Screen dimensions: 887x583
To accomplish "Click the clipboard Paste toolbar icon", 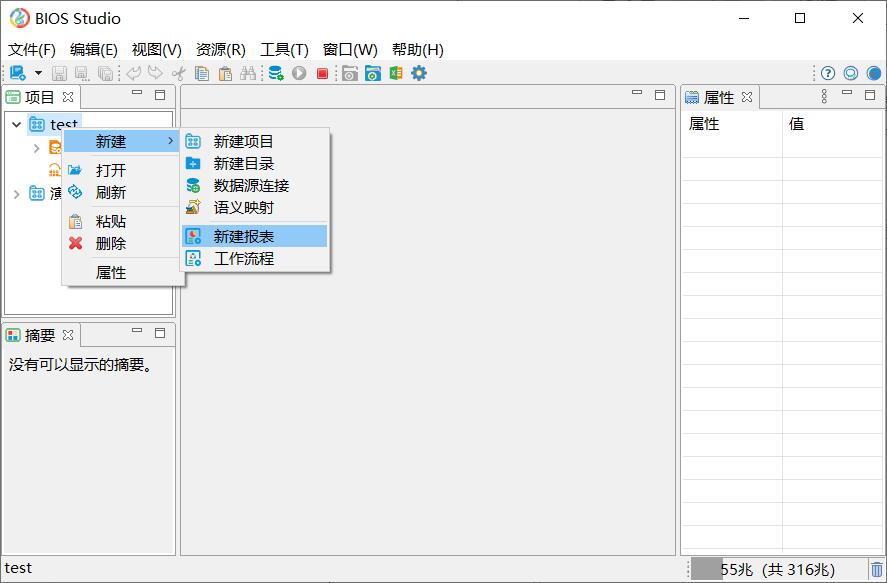I will click(x=225, y=74).
